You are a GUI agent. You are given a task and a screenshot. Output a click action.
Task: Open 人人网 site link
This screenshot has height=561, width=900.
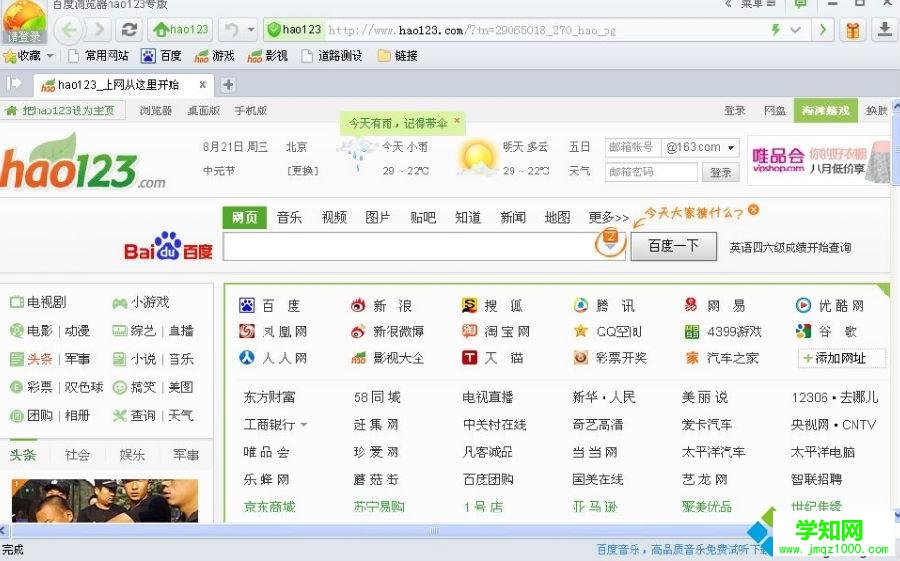pyautogui.click(x=273, y=358)
